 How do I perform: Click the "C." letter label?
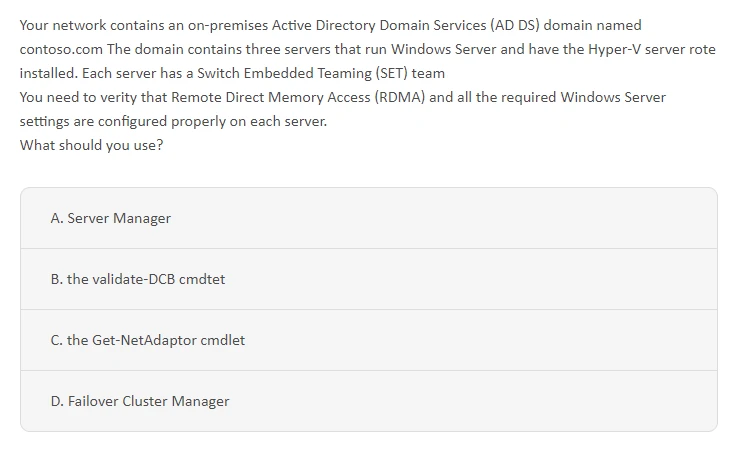click(x=57, y=340)
